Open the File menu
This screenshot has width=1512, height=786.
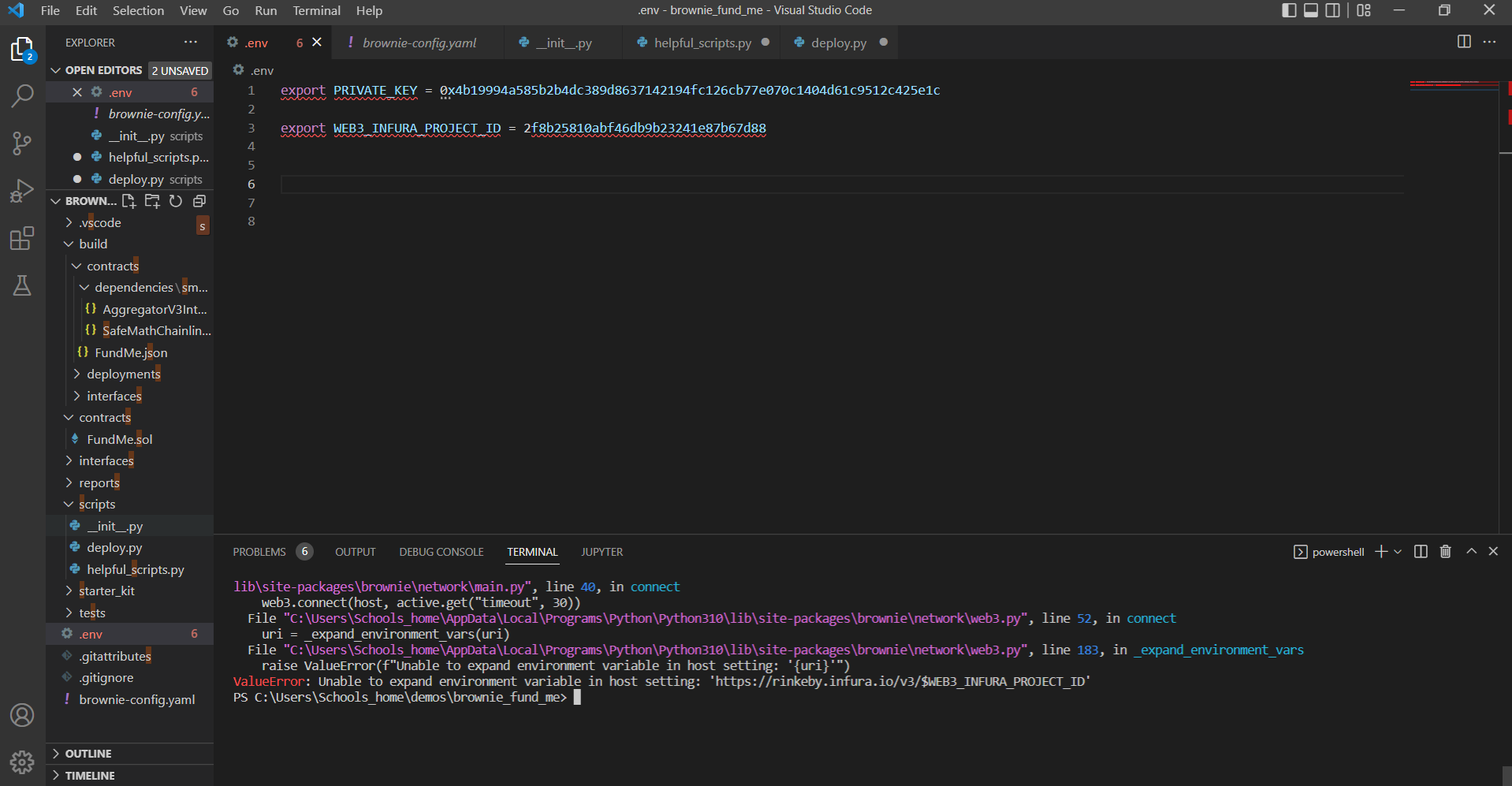click(50, 10)
